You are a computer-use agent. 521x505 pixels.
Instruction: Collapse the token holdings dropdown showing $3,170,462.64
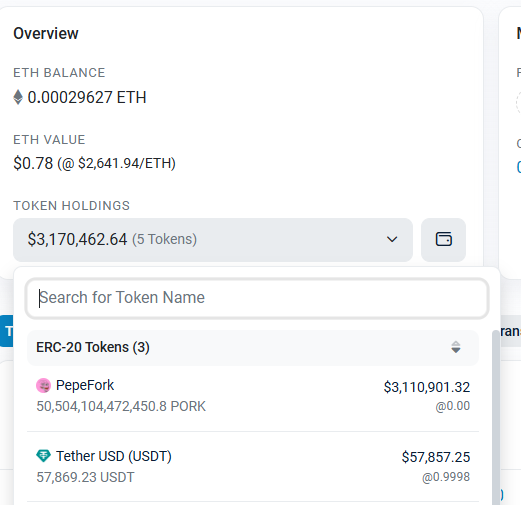213,240
